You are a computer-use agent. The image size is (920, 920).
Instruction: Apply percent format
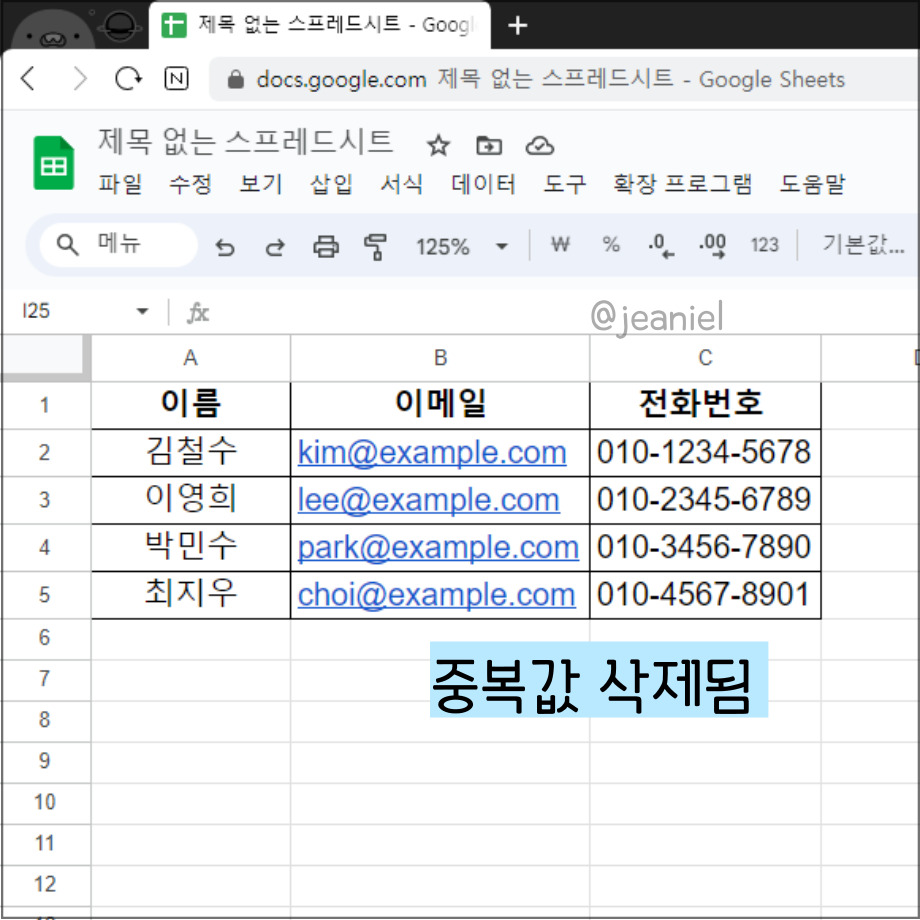click(x=610, y=245)
